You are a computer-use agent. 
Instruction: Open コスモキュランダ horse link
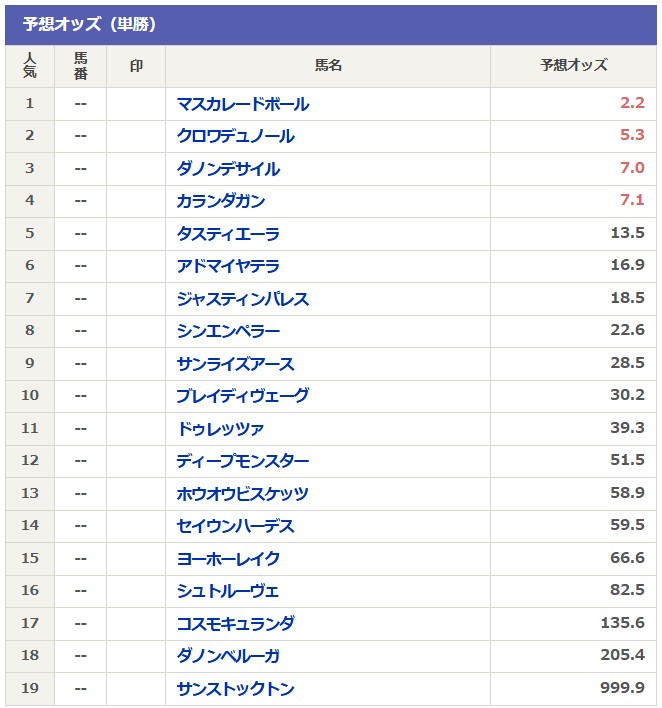coord(236,624)
